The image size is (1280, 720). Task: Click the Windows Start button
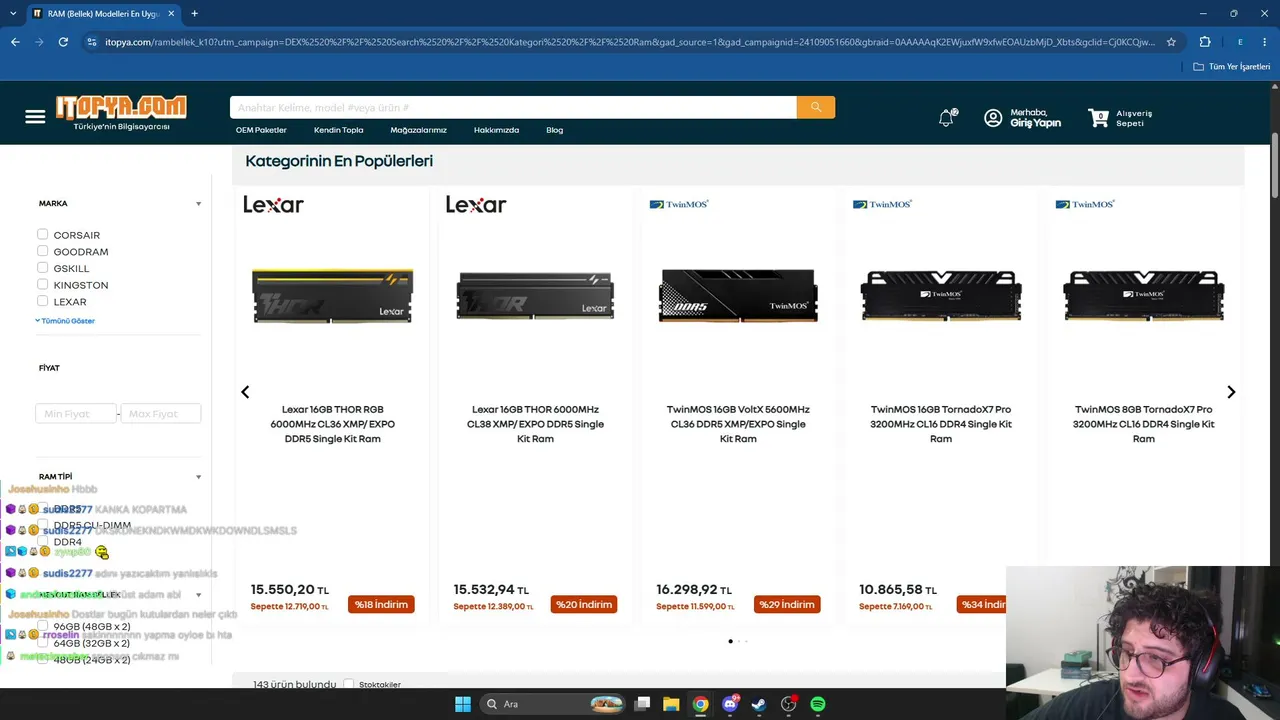[x=463, y=704]
